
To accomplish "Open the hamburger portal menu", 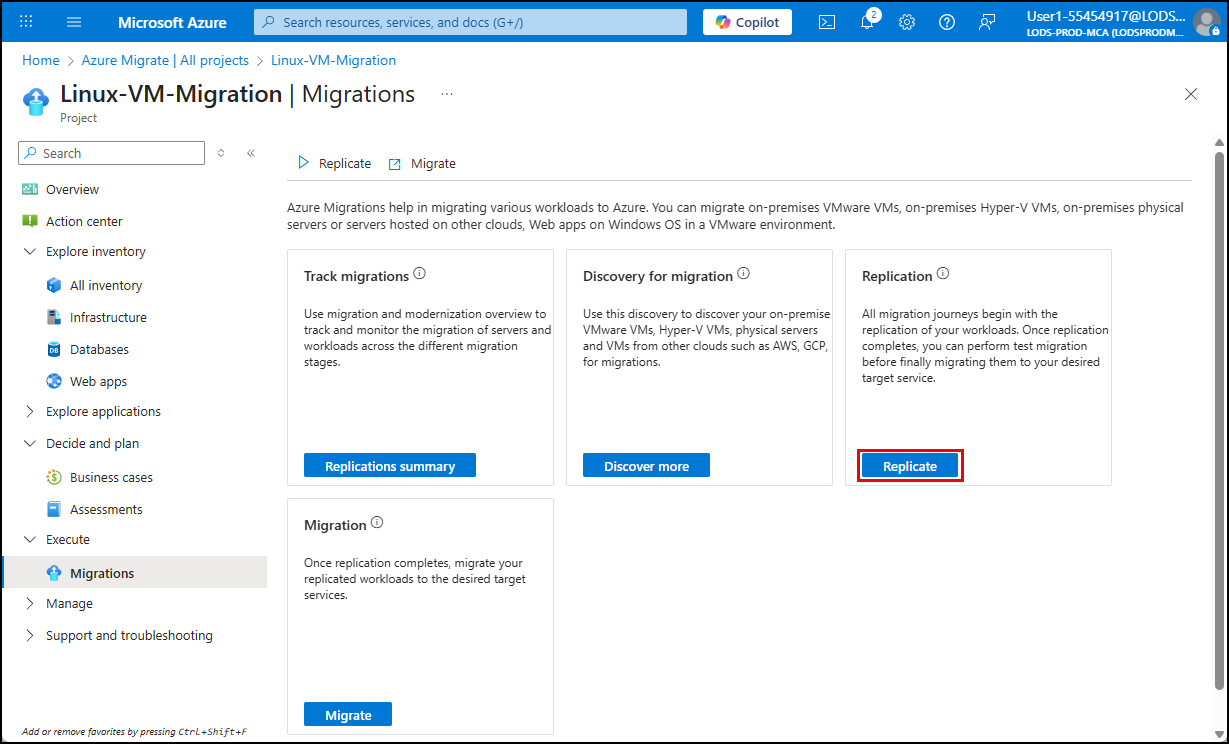I will (x=74, y=22).
